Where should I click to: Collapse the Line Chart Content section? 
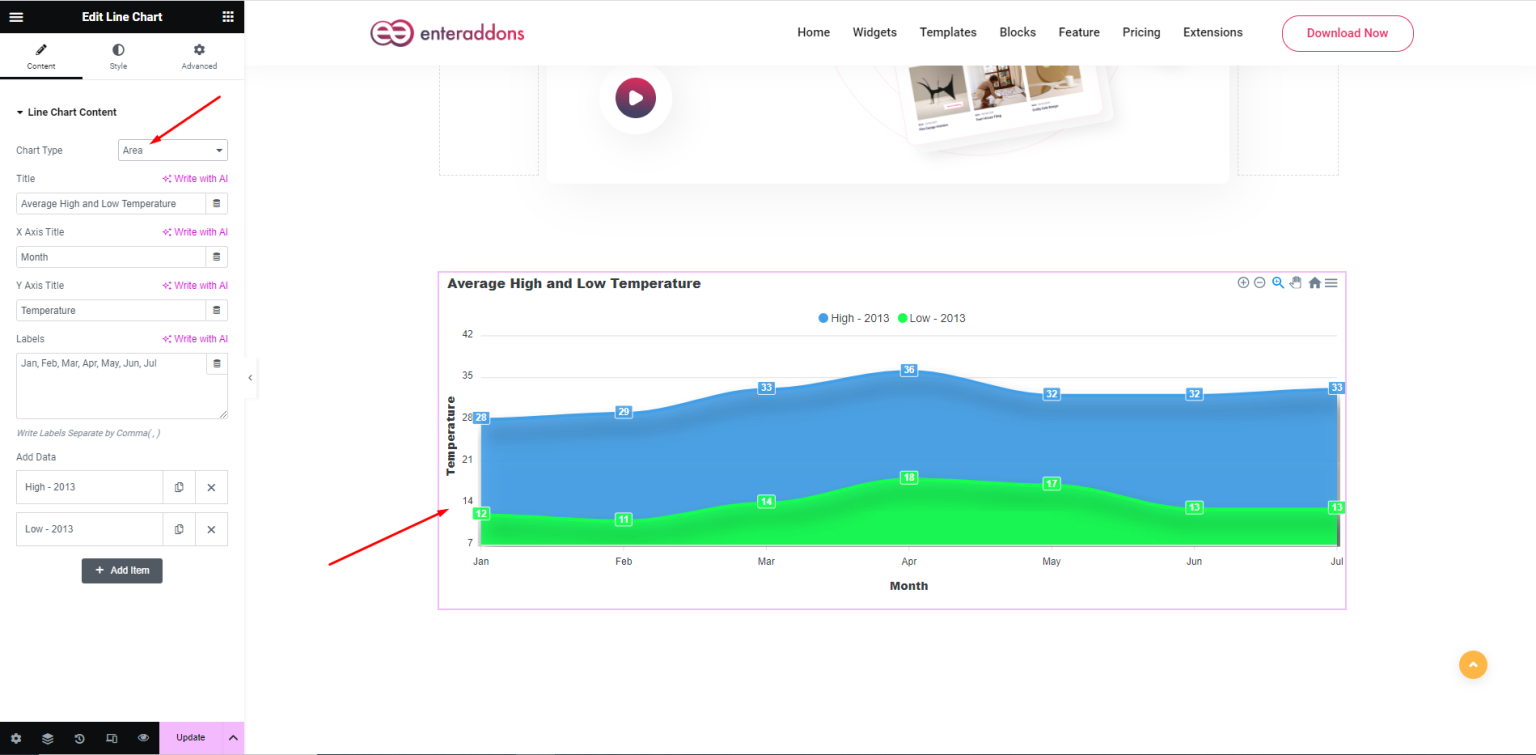tap(67, 112)
